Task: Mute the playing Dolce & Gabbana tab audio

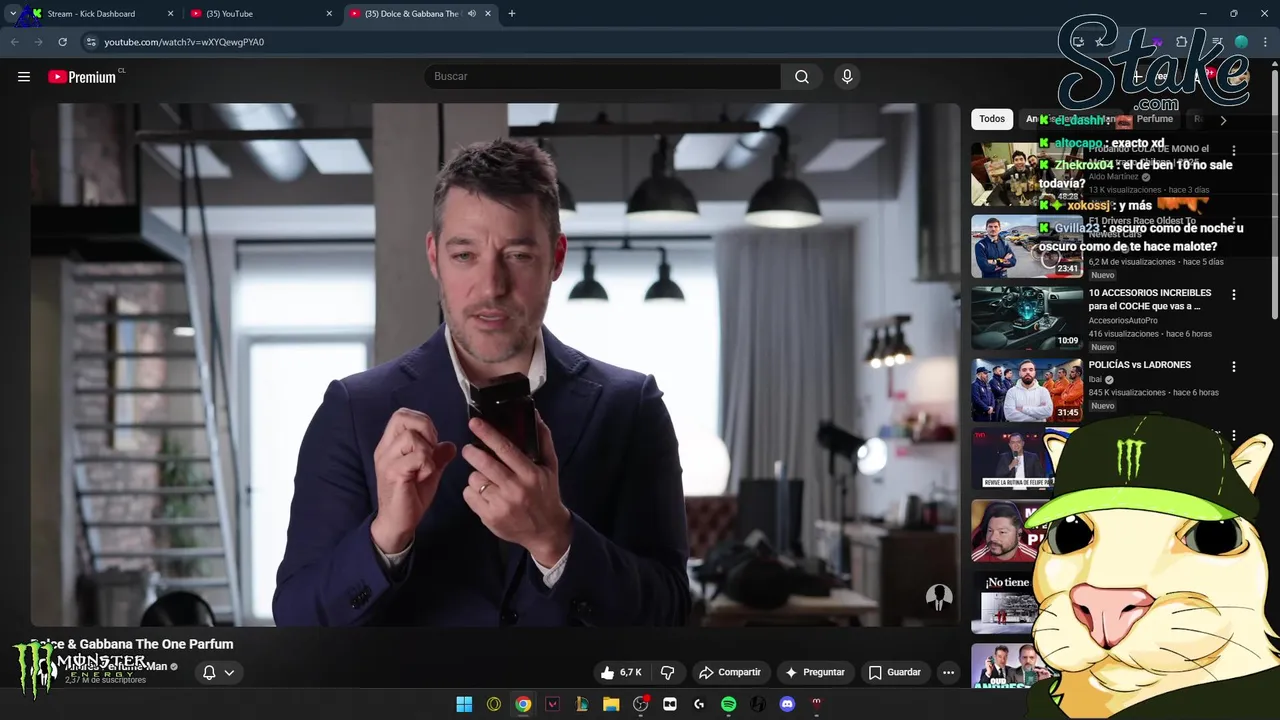Action: point(471,14)
